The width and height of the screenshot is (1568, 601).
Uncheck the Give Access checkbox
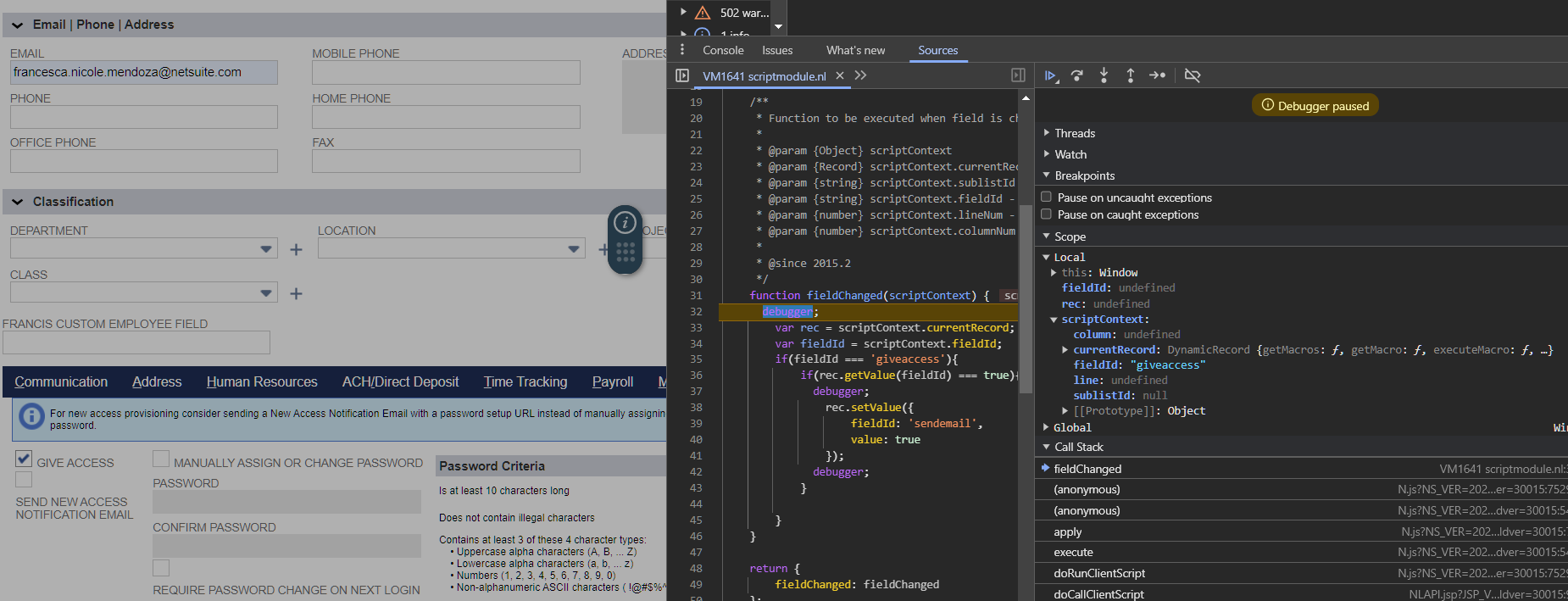24,459
